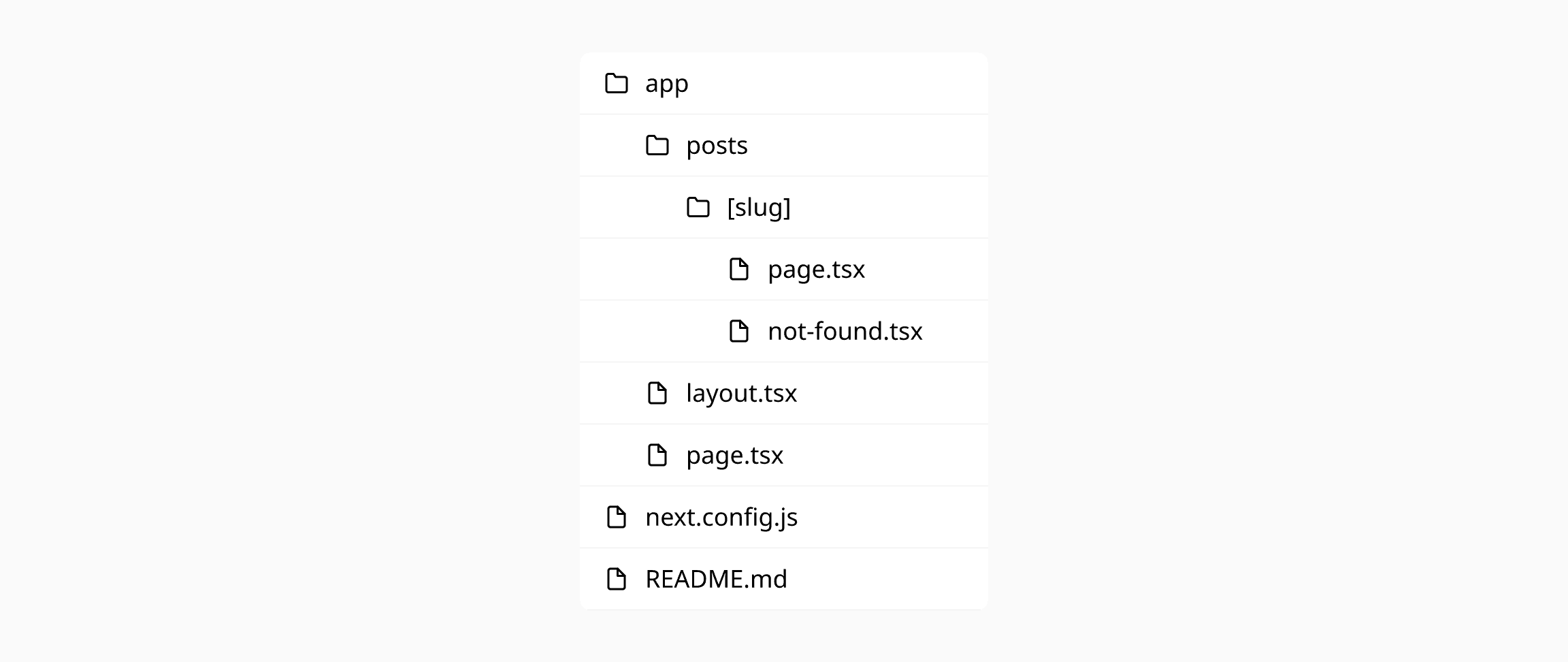Screen dimensions: 1568x662
Task: Click the app folder icon
Action: [x=617, y=83]
